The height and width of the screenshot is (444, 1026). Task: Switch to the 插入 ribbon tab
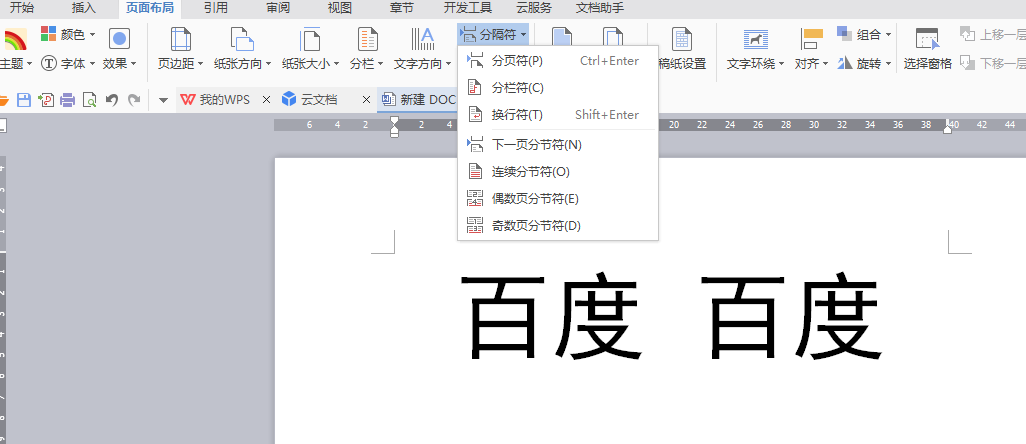(84, 9)
